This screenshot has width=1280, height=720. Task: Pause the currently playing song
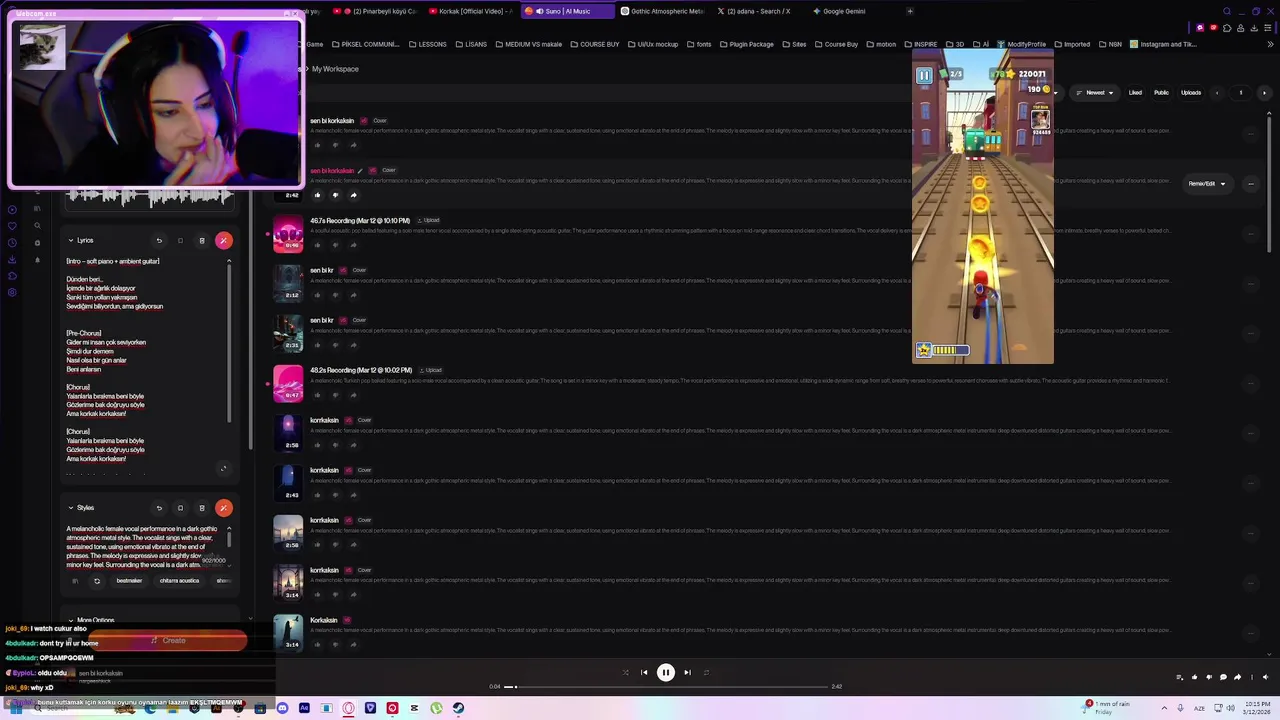coord(665,673)
